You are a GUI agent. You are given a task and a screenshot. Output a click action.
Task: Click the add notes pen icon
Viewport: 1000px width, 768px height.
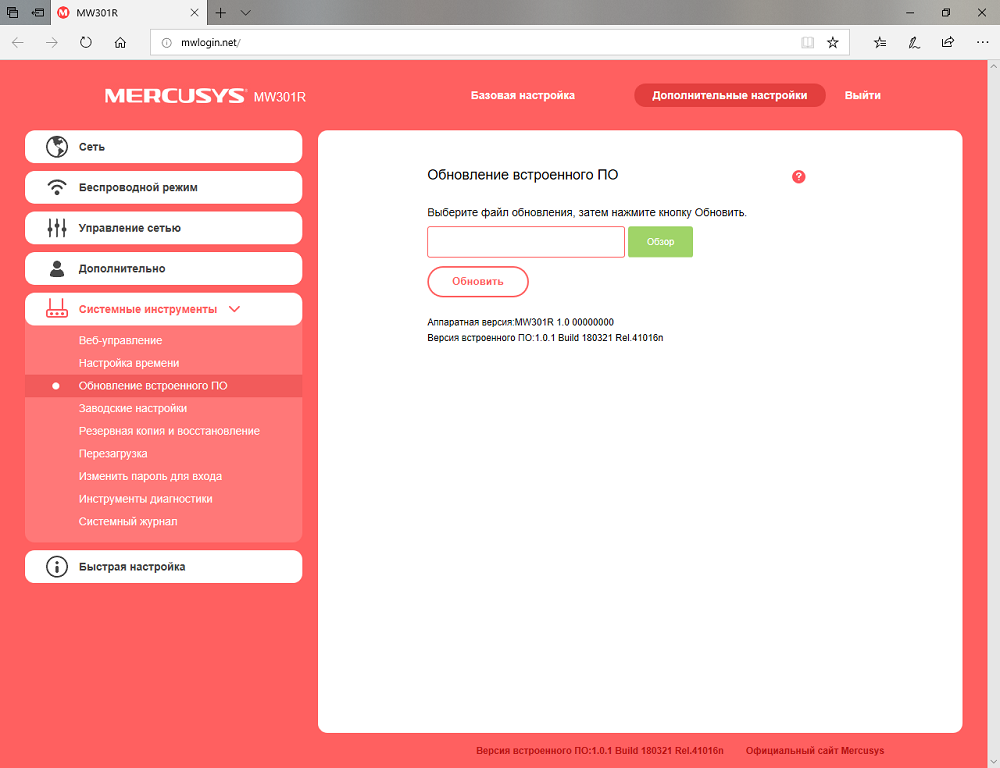[914, 43]
